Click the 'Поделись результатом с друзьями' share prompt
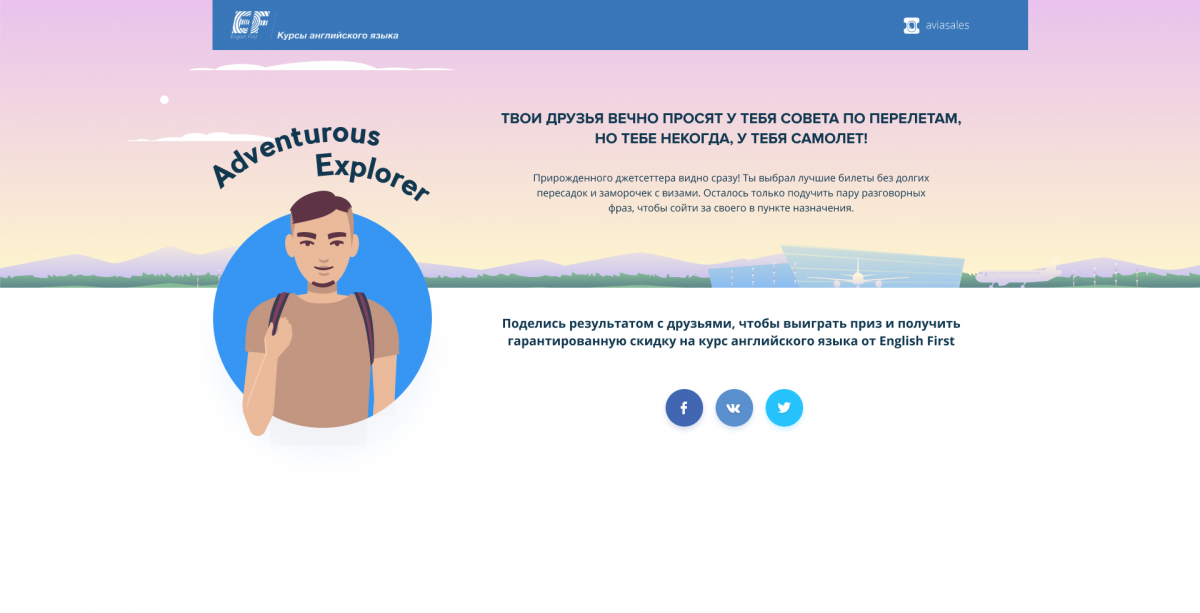1200x613 pixels. pos(731,332)
